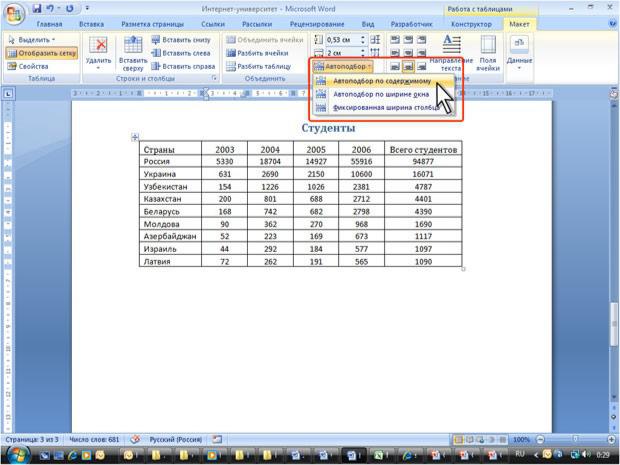620x465 pixels.
Task: Undo the last action
Action: pos(50,8)
